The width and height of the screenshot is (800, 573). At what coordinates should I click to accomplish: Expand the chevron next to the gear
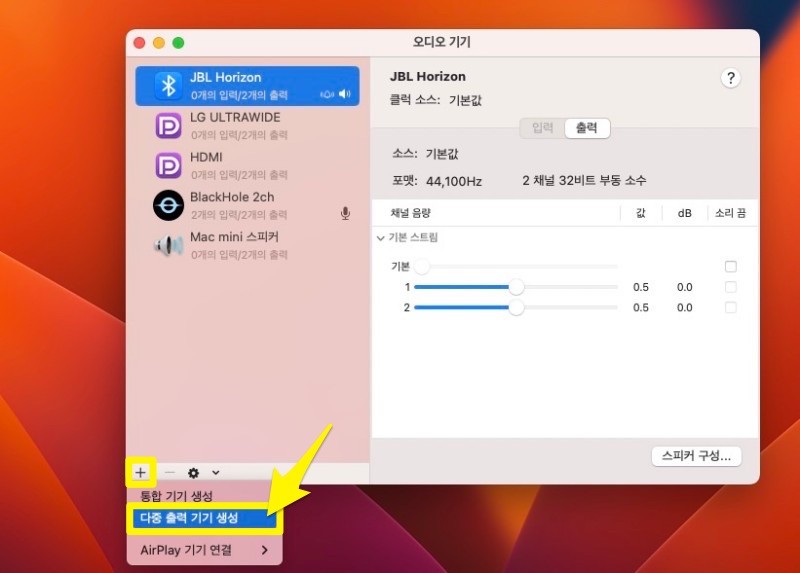[x=216, y=472]
